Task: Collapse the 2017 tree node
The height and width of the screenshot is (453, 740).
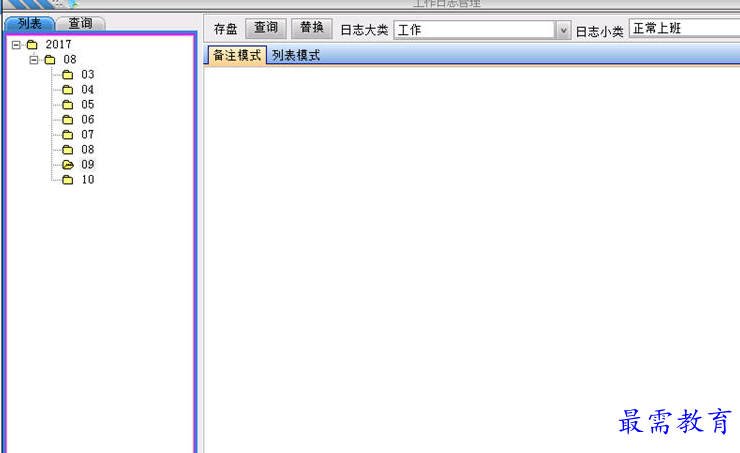Action: (17, 45)
